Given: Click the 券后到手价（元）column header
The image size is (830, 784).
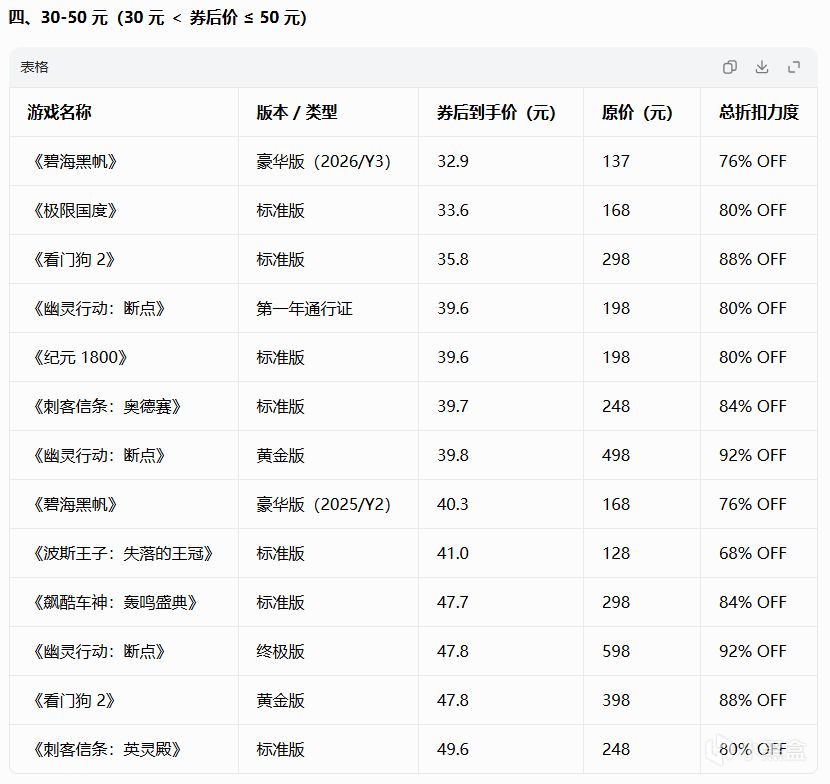Looking at the screenshot, I should tap(496, 112).
